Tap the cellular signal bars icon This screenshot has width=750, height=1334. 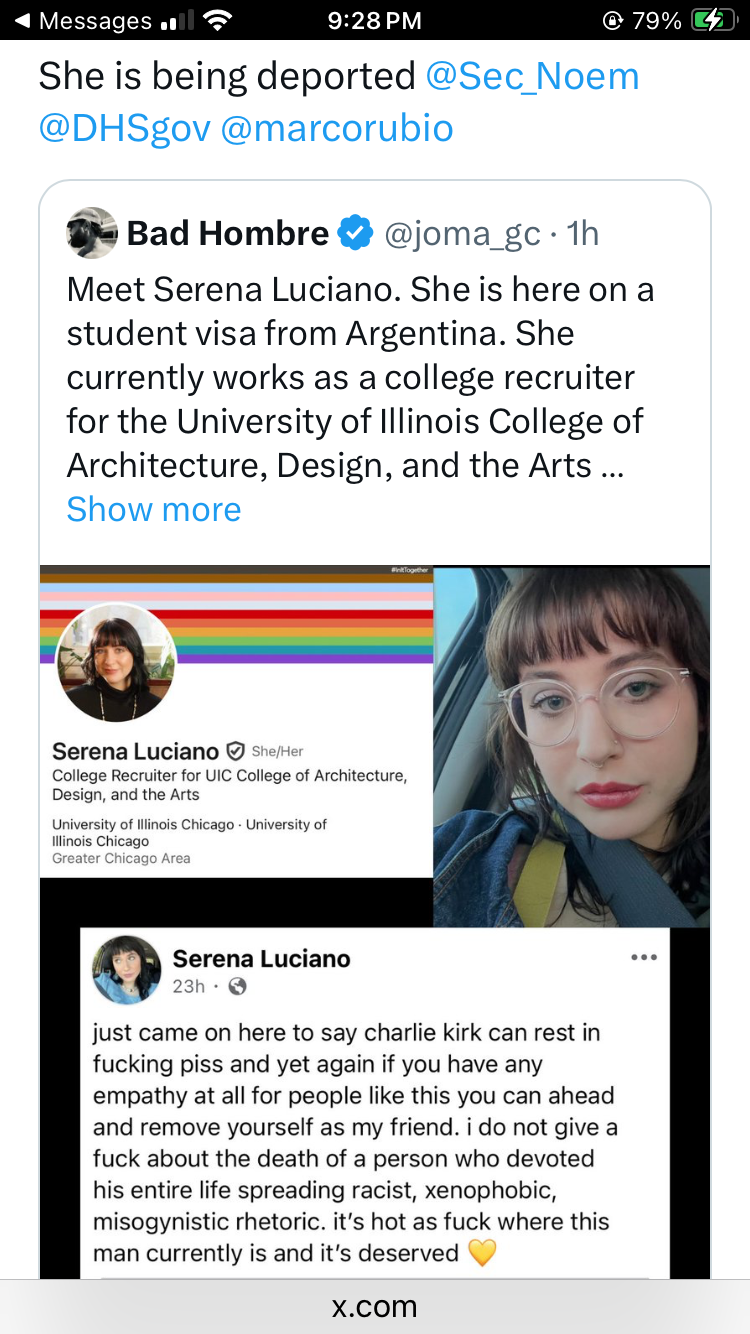pyautogui.click(x=176, y=20)
